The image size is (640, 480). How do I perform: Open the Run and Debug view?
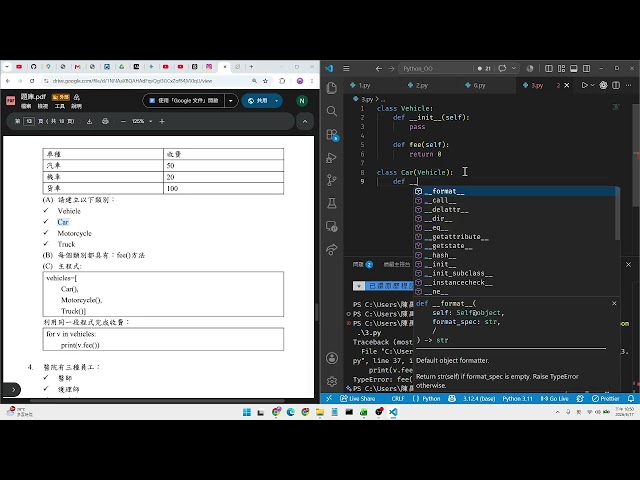click(332, 158)
